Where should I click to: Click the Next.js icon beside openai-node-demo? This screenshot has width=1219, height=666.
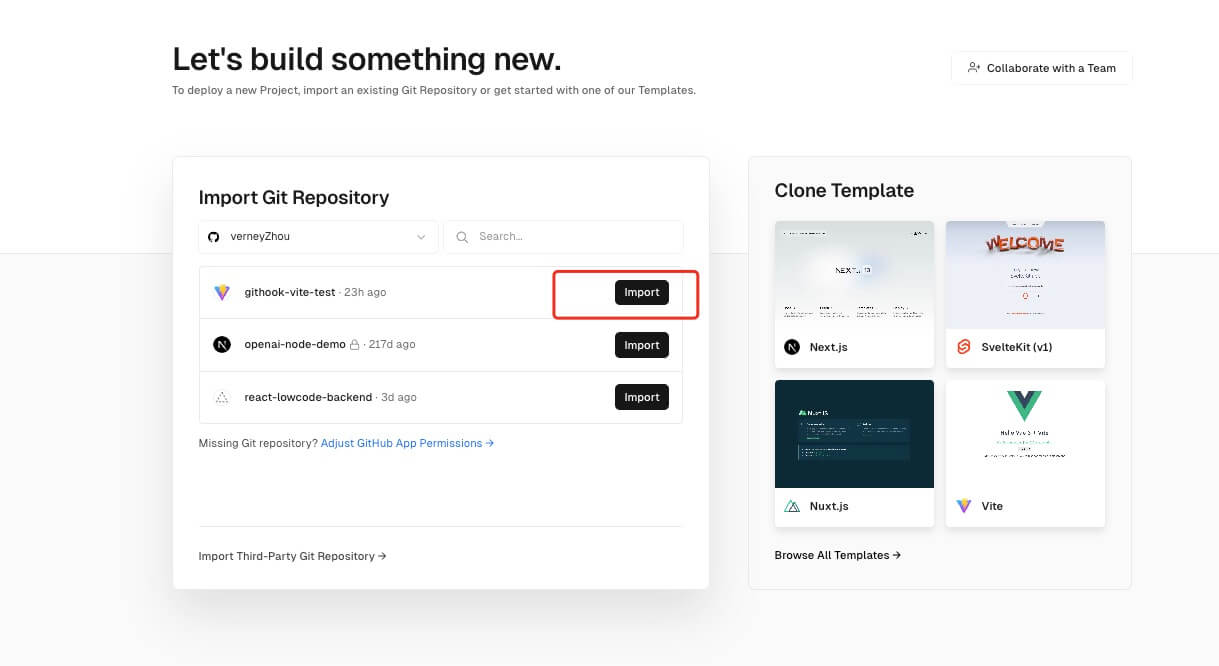pos(222,345)
